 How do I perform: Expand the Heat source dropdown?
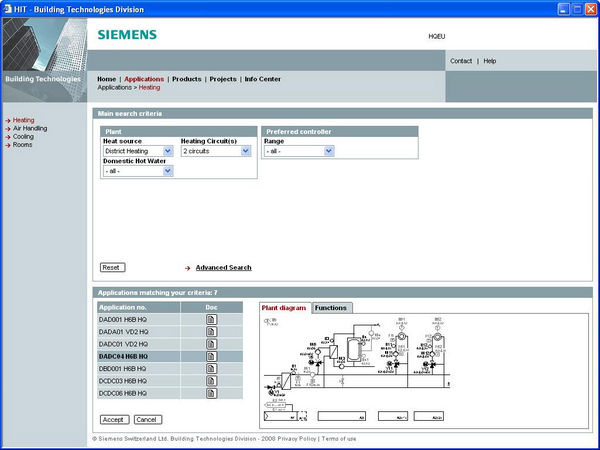[x=168, y=152]
